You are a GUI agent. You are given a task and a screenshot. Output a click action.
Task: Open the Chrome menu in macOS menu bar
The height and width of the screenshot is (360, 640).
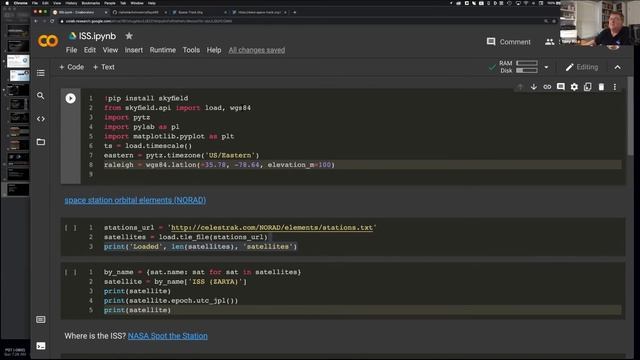click(20, 3)
